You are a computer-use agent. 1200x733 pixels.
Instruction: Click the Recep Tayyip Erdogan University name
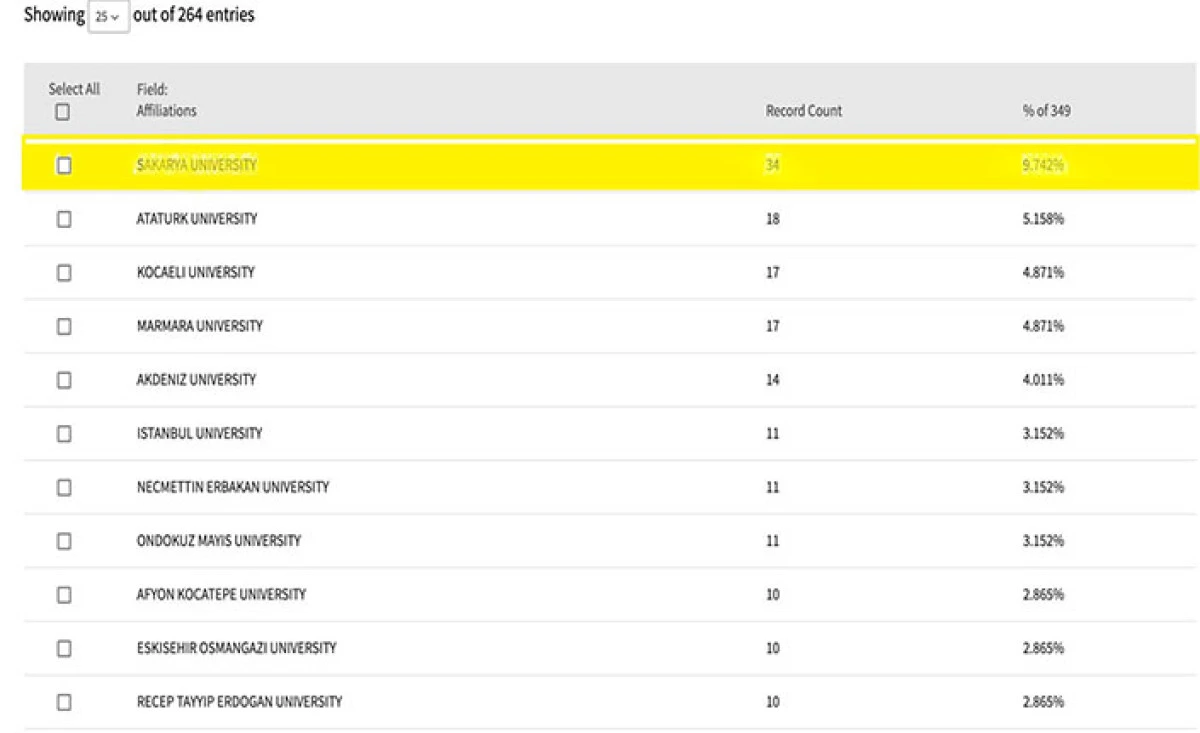239,702
